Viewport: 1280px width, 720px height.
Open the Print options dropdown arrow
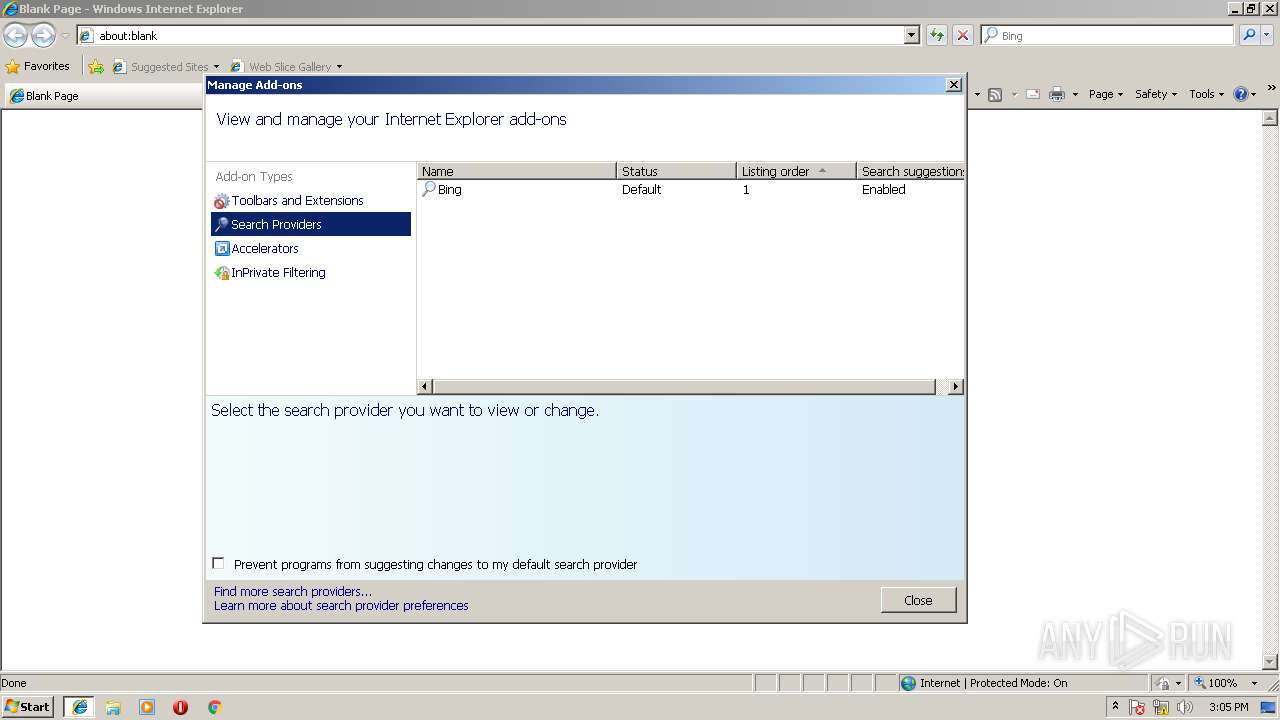[x=1075, y=94]
